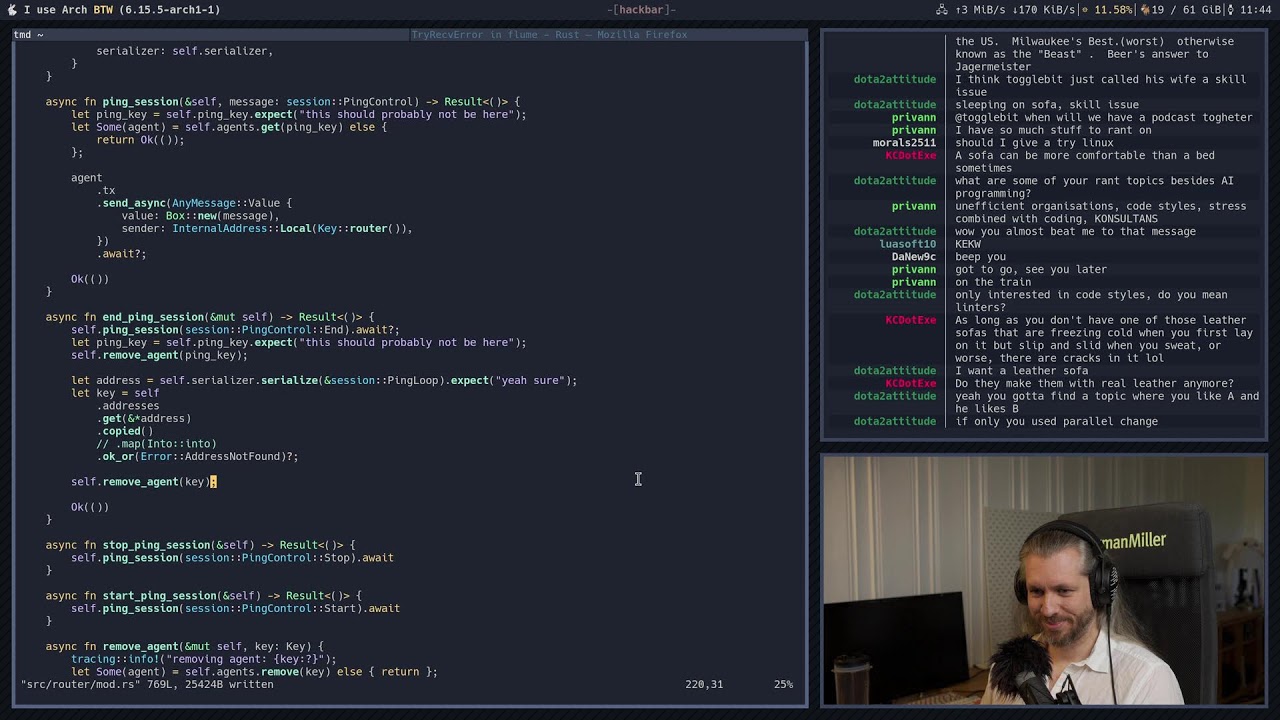This screenshot has height=720, width=1280.
Task: Click the CPU usage icon beside 11.58%
Action: tap(1085, 10)
